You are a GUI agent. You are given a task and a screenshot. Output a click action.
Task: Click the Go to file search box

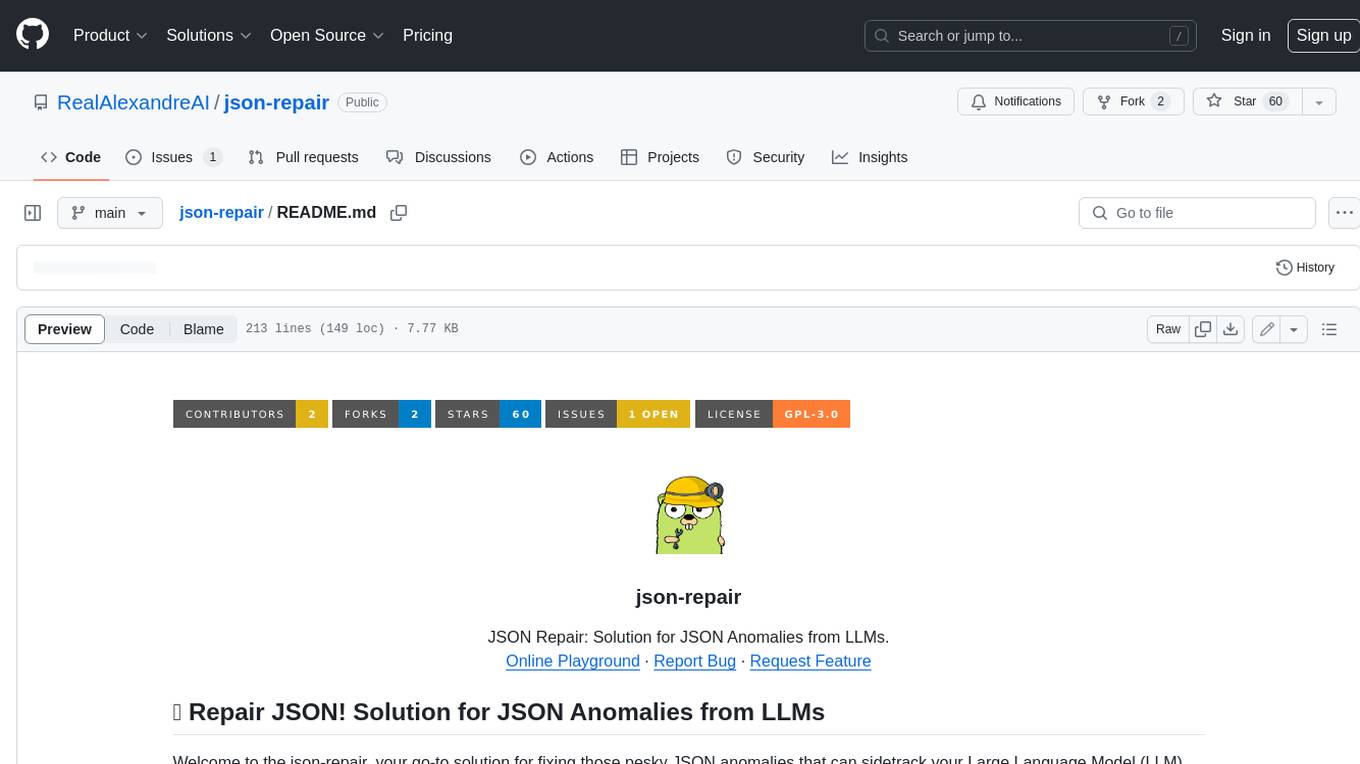click(x=1197, y=213)
